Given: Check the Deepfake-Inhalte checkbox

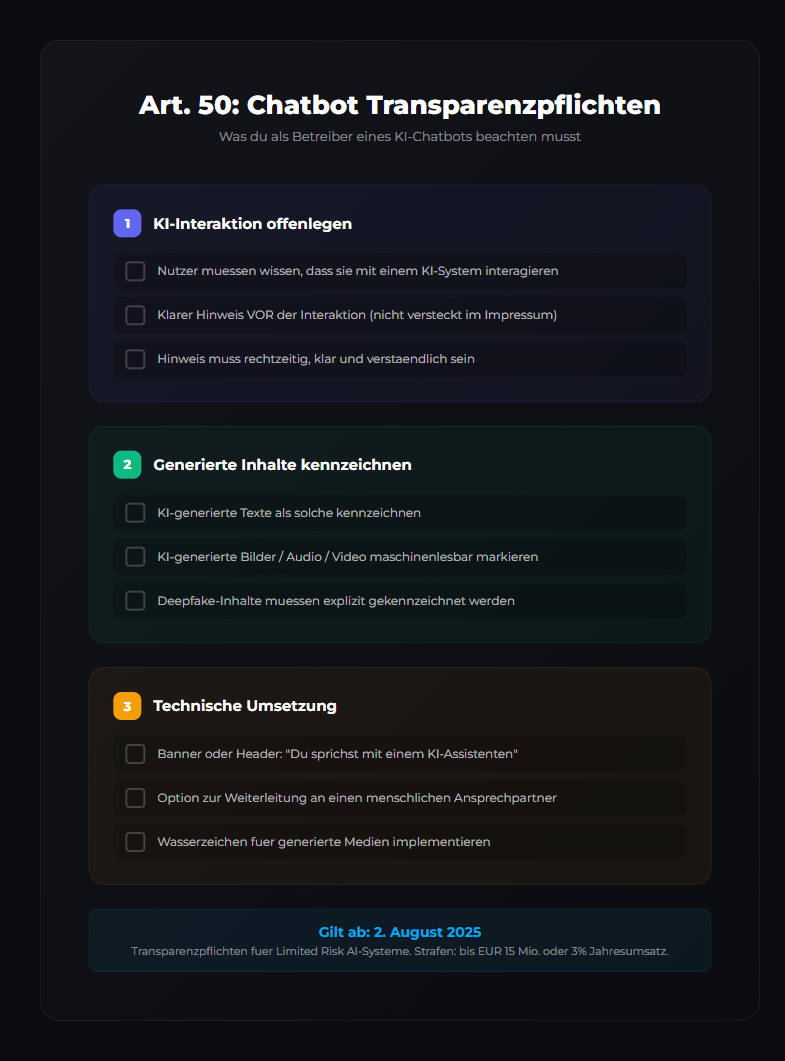Looking at the screenshot, I should coord(135,600).
